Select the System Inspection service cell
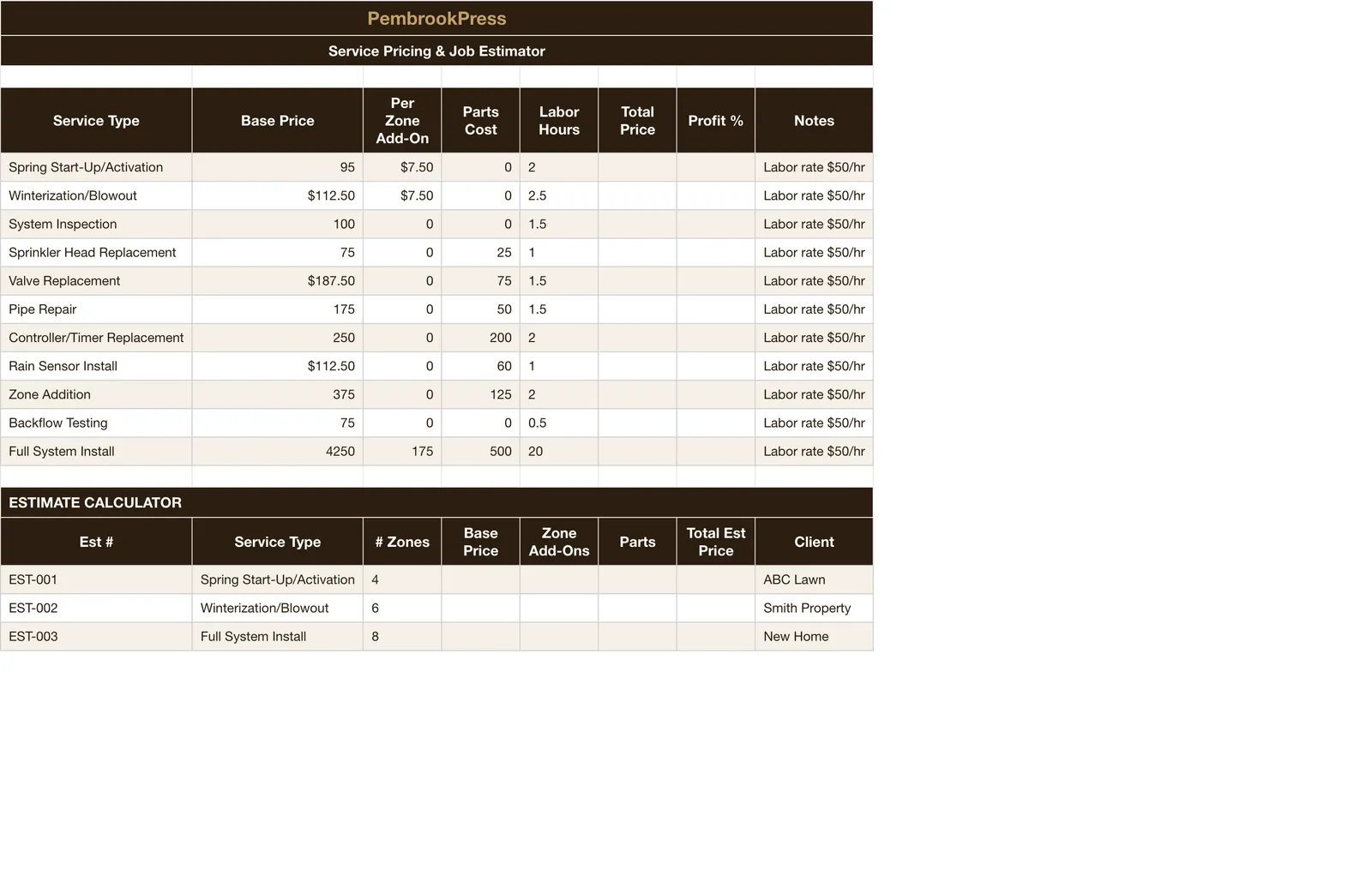This screenshot has width=1372, height=882. pos(96,224)
